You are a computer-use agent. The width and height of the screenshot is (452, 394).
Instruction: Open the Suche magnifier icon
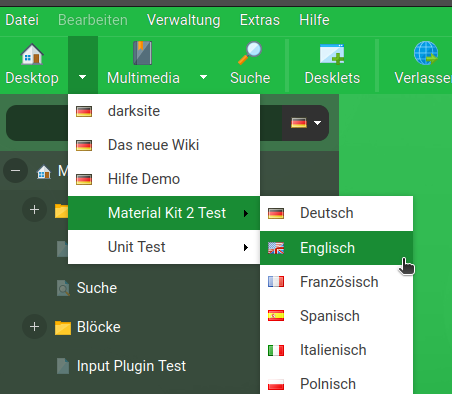point(250,53)
